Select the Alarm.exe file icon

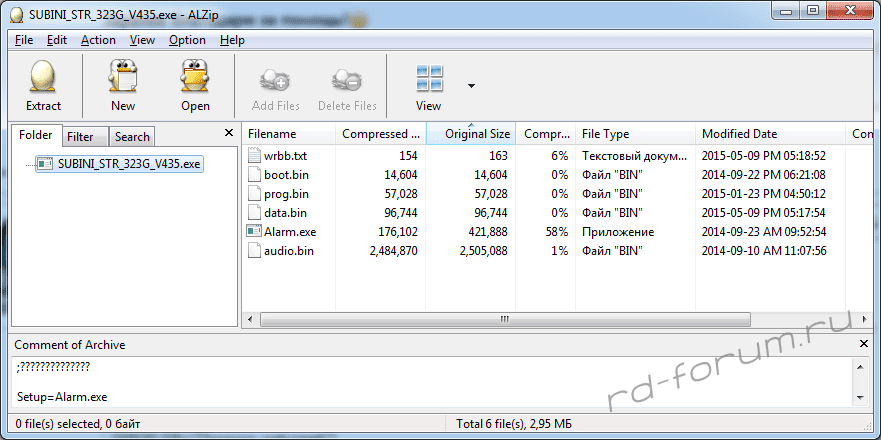[x=254, y=232]
